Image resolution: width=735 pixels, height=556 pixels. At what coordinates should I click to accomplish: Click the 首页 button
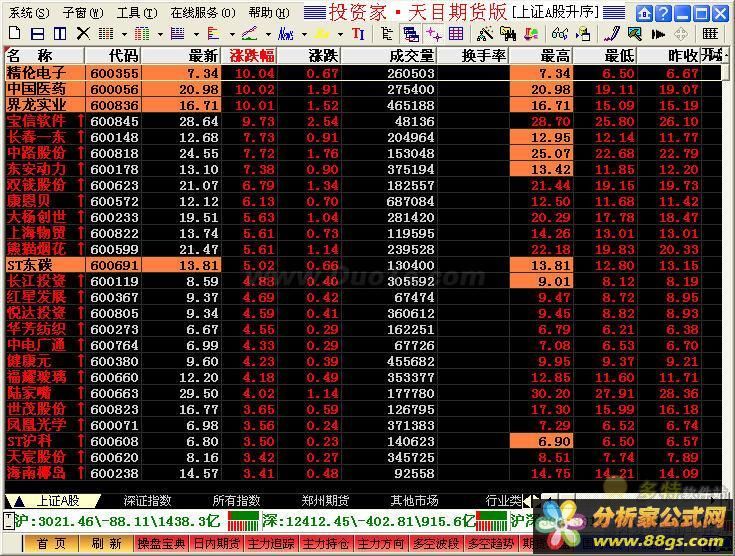pos(51,544)
